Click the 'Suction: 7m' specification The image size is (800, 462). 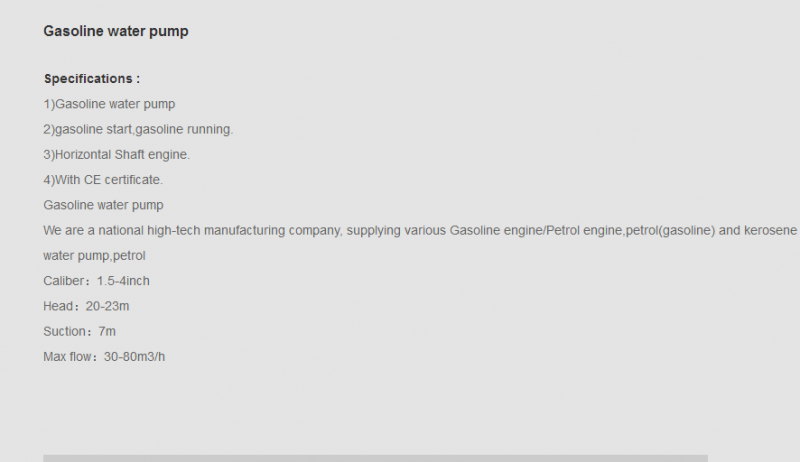pos(80,331)
